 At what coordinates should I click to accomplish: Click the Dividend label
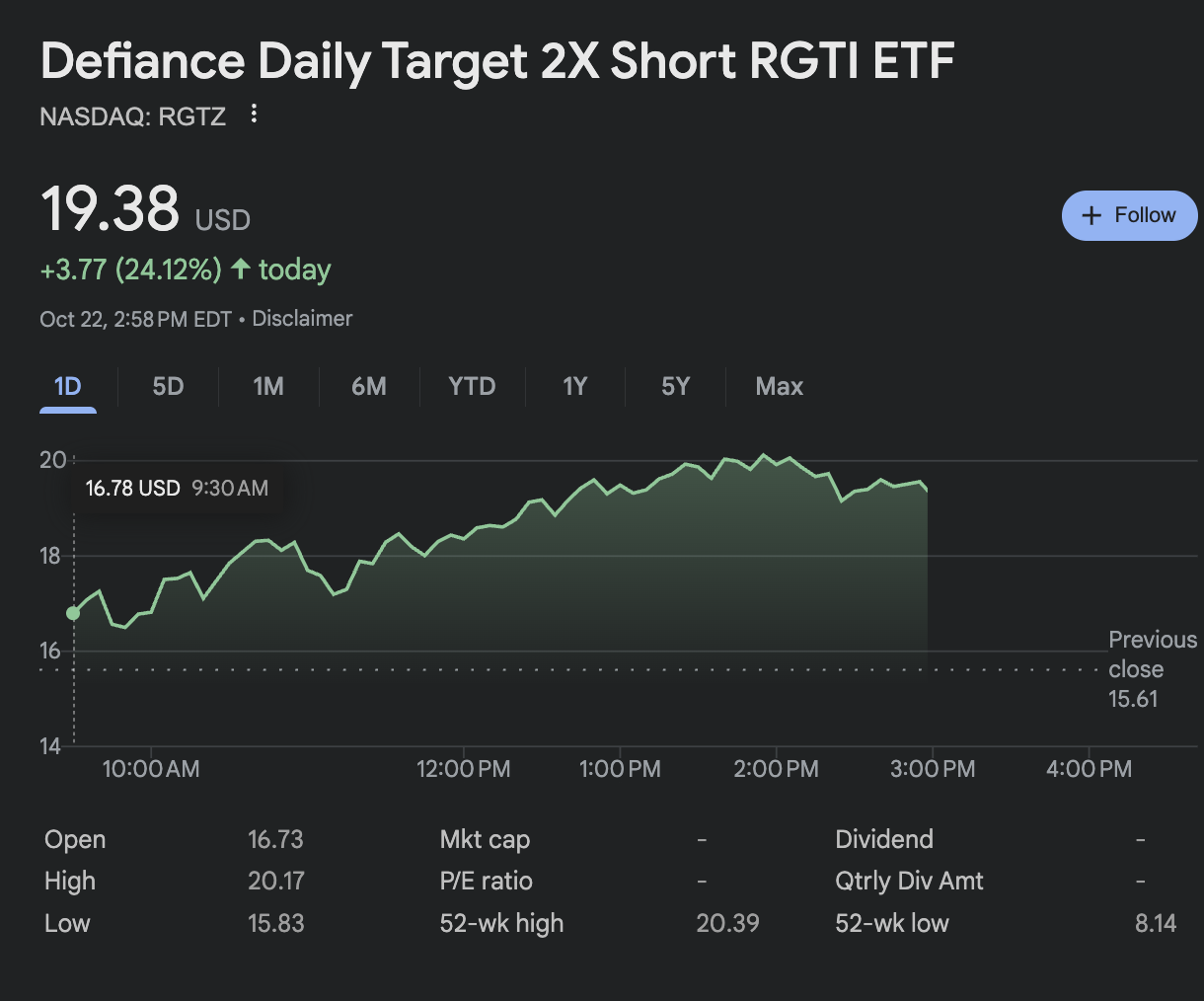(884, 839)
